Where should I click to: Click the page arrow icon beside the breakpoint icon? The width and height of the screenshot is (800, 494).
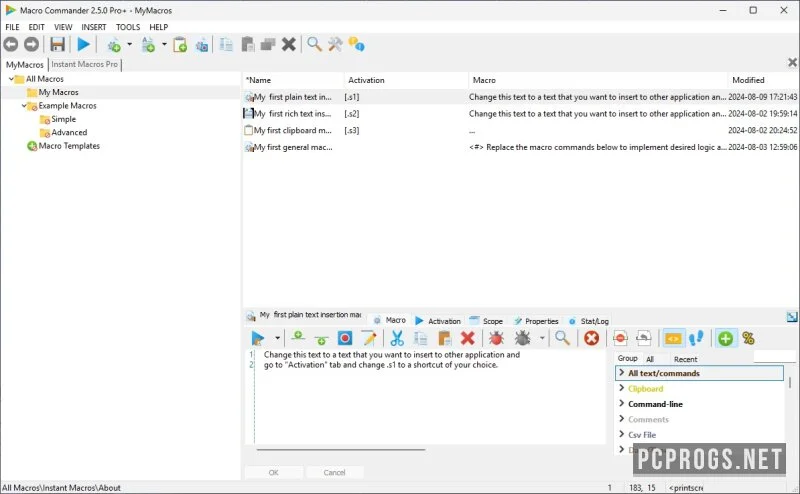[644, 338]
